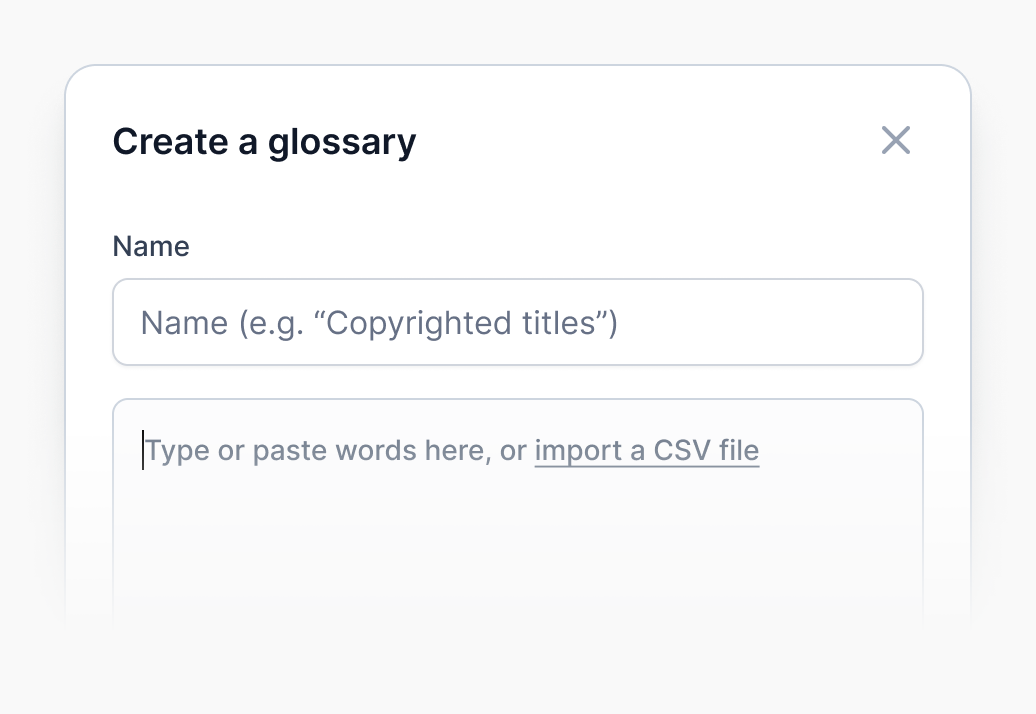
Task: Place cursor at start of words textarea
Action: pyautogui.click(x=145, y=451)
